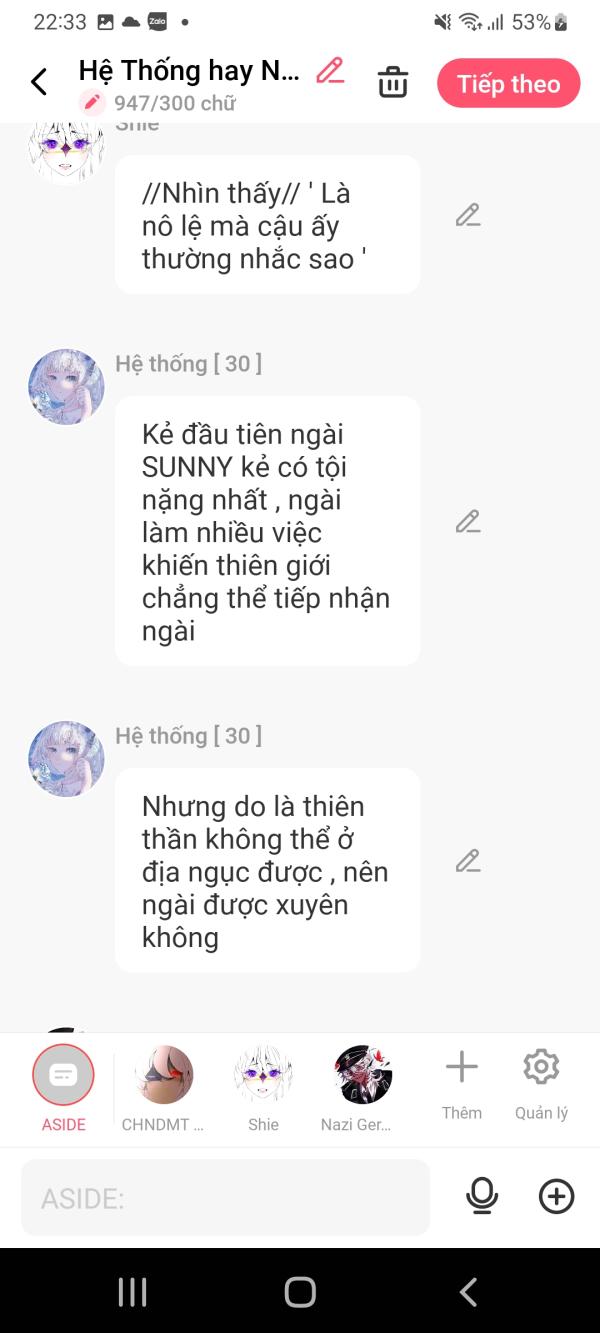
Task: Tap the Tiếp theo button
Action: pyautogui.click(x=509, y=83)
